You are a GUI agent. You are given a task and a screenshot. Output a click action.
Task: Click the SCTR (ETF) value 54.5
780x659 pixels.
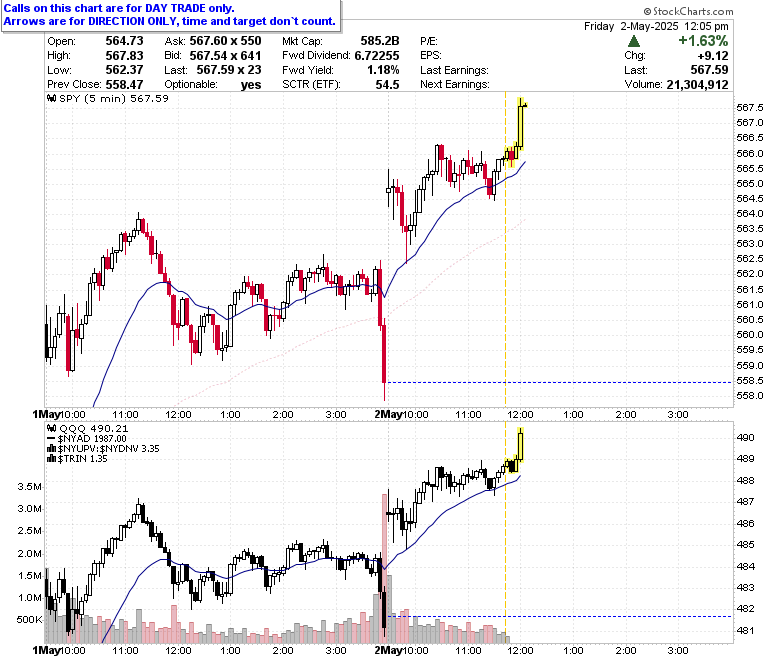[388, 84]
